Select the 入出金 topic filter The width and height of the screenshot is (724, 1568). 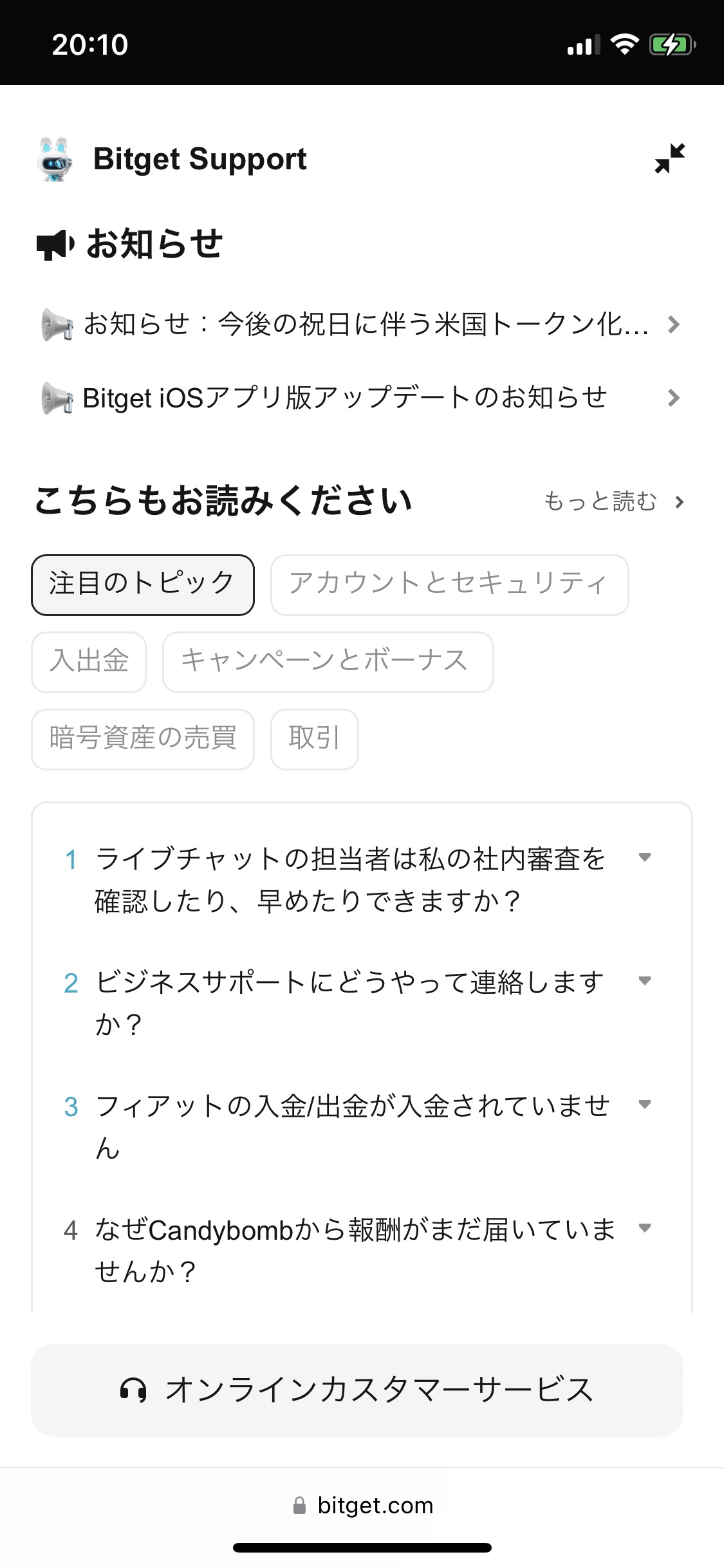coord(89,662)
